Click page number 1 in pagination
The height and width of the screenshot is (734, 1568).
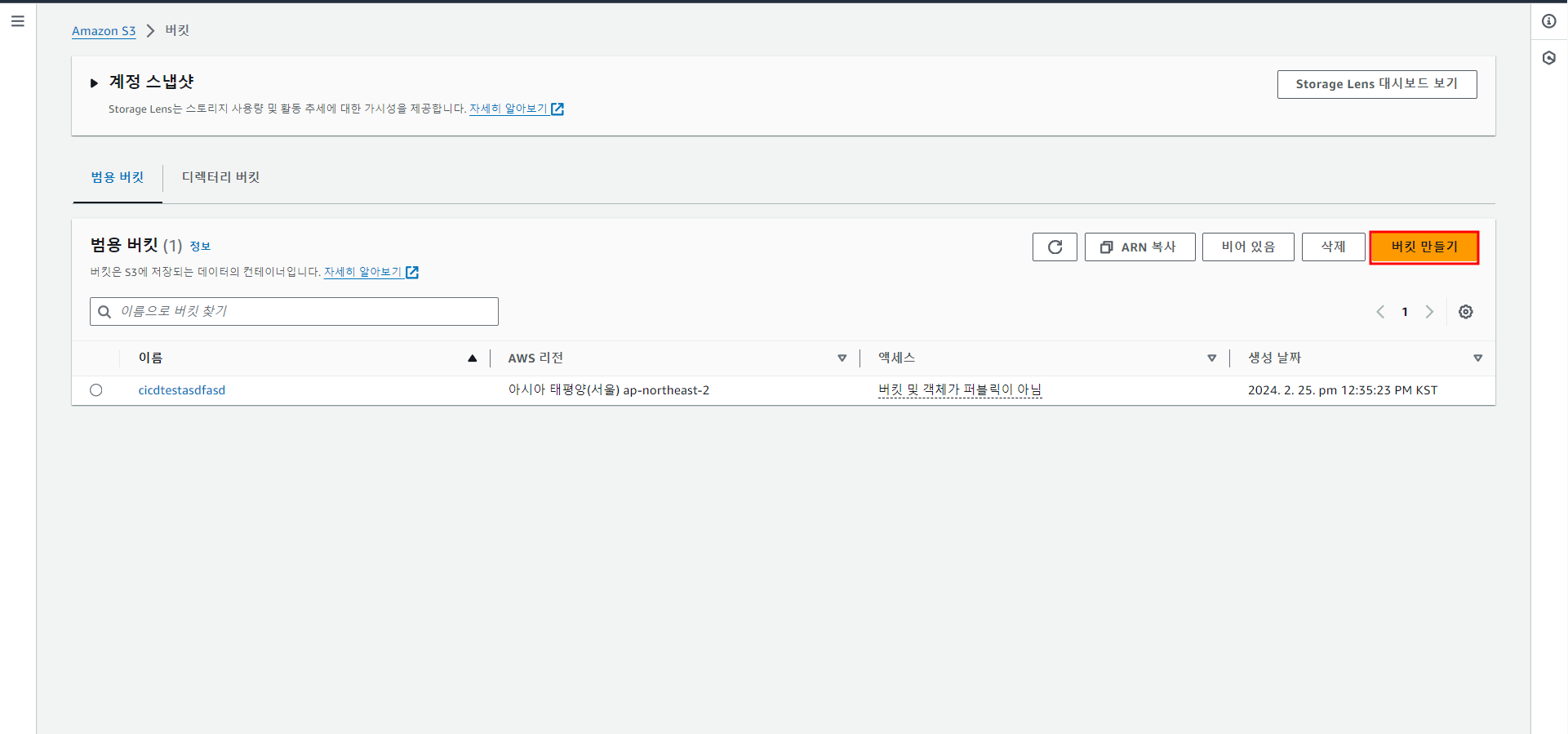click(1405, 312)
